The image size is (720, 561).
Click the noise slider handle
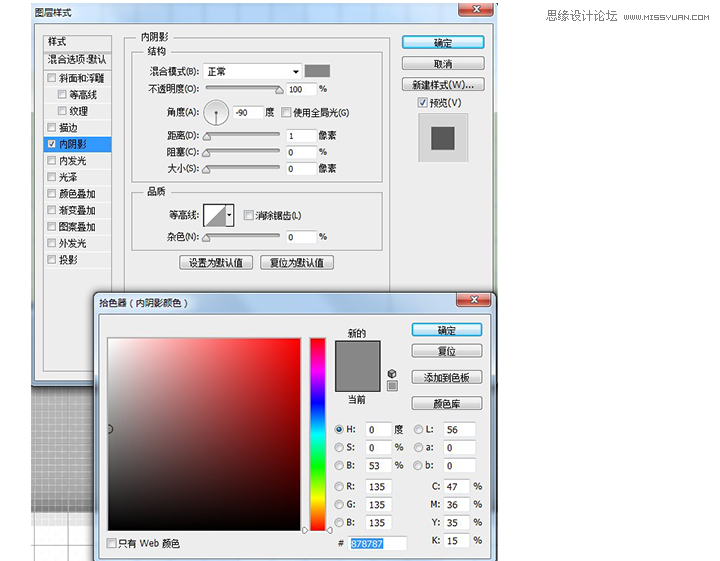(207, 238)
